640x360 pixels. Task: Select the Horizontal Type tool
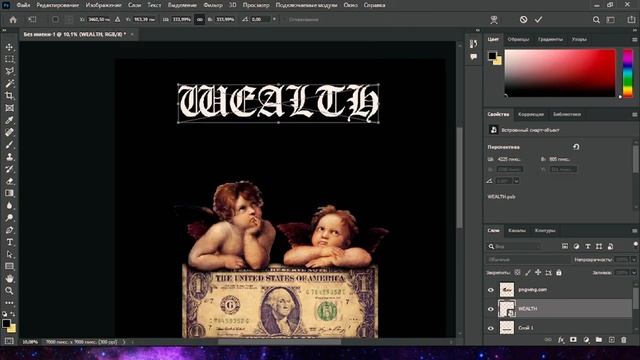click(9, 242)
